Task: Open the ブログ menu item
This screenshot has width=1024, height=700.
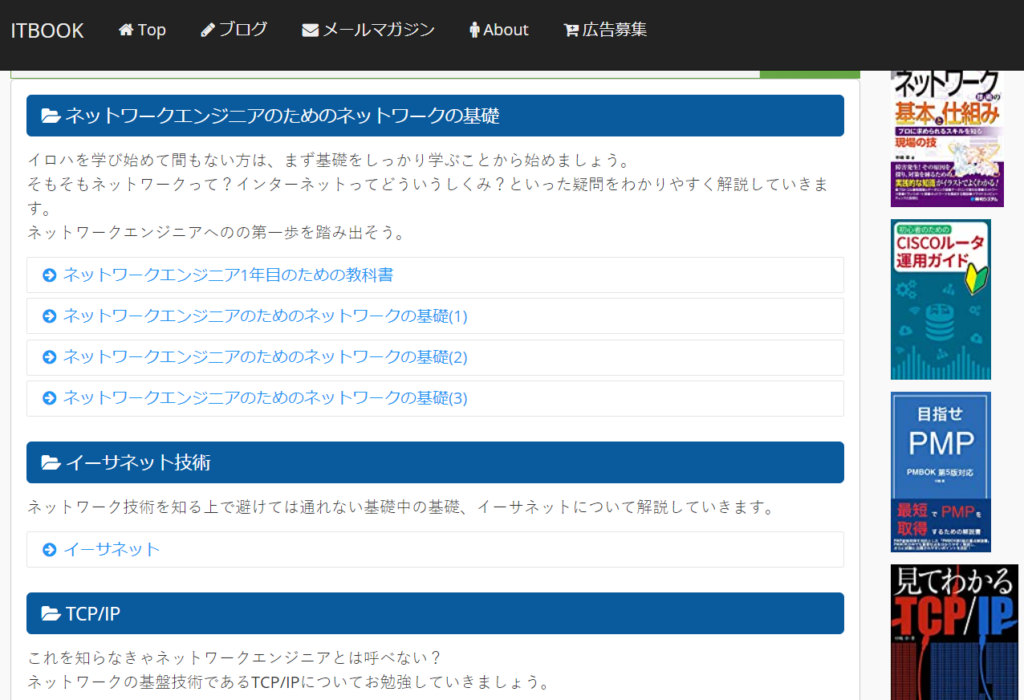Action: click(x=235, y=29)
